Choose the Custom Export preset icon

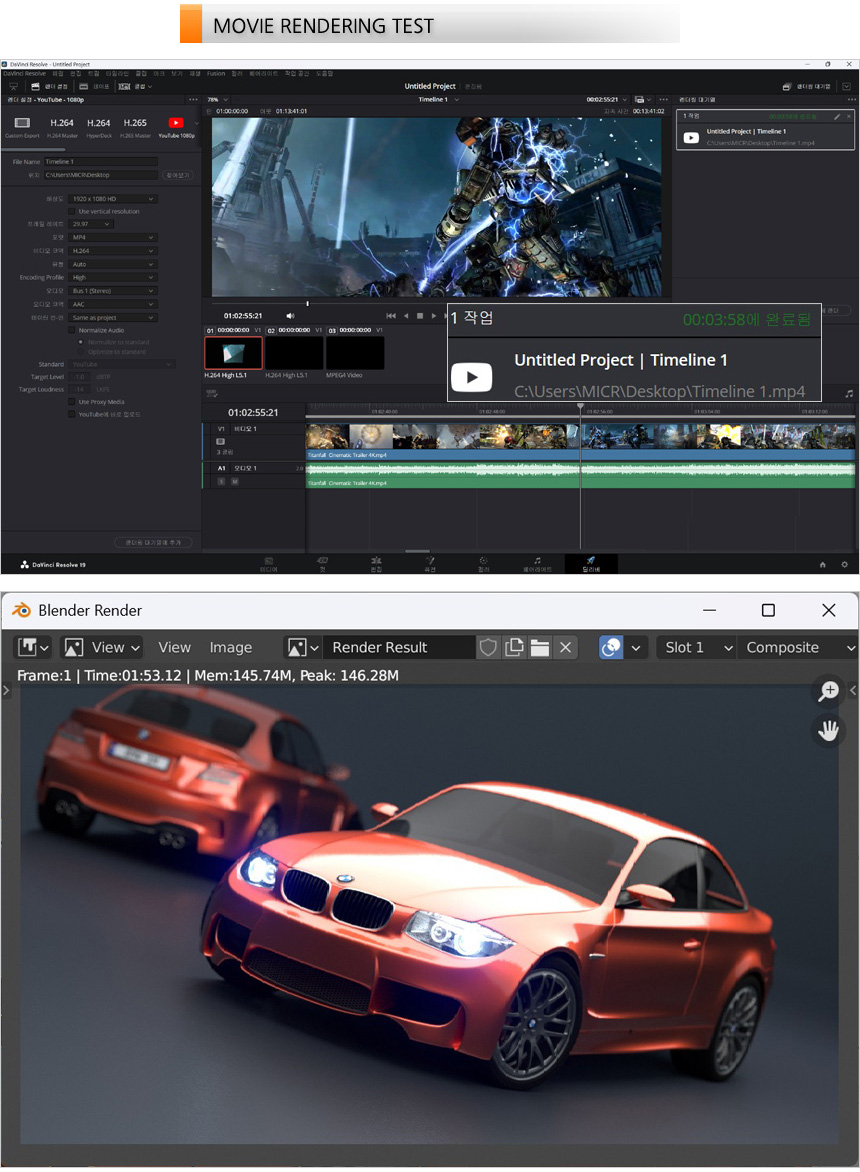pos(21,124)
